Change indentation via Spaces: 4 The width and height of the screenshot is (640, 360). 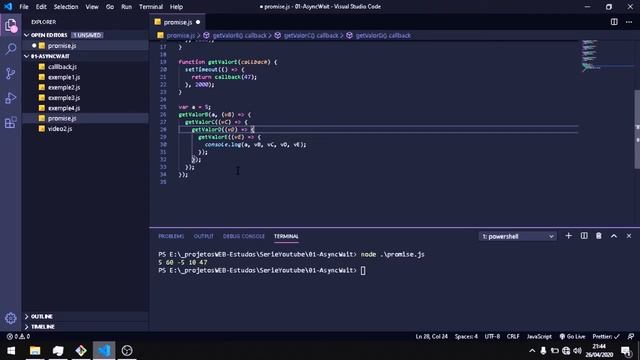tap(466, 336)
